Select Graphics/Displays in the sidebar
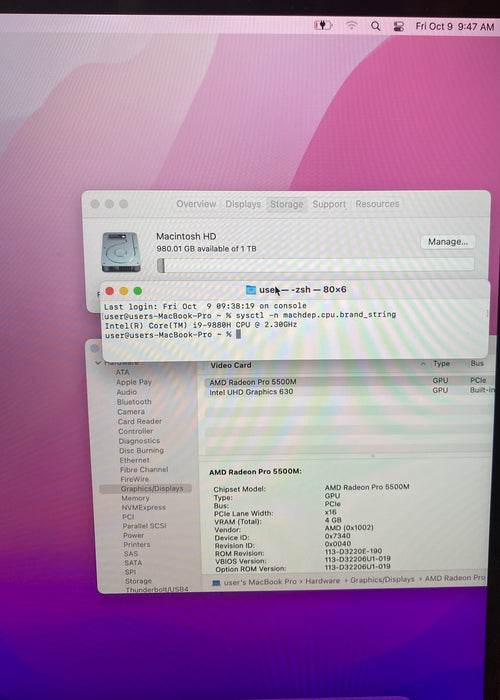 point(146,489)
